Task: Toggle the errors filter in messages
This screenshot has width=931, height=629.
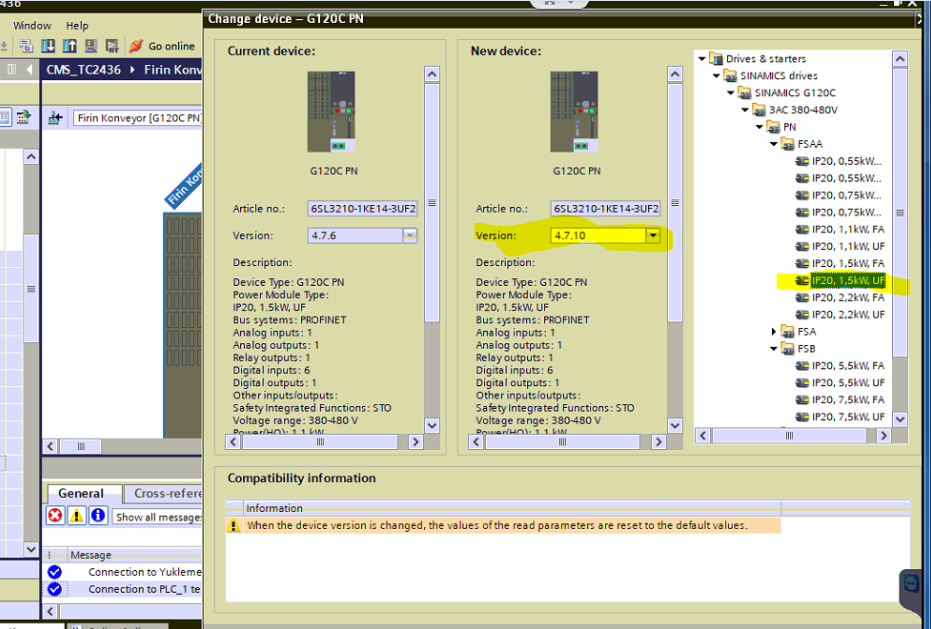Action: pos(55,516)
